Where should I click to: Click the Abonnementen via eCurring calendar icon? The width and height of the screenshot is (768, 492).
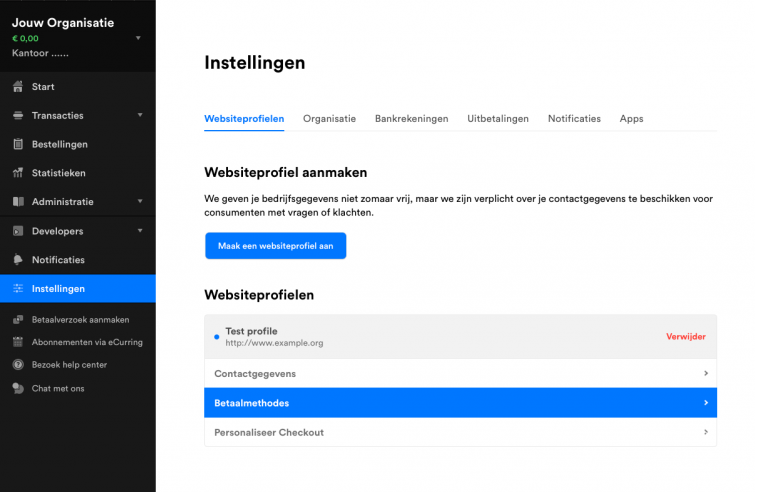18,342
